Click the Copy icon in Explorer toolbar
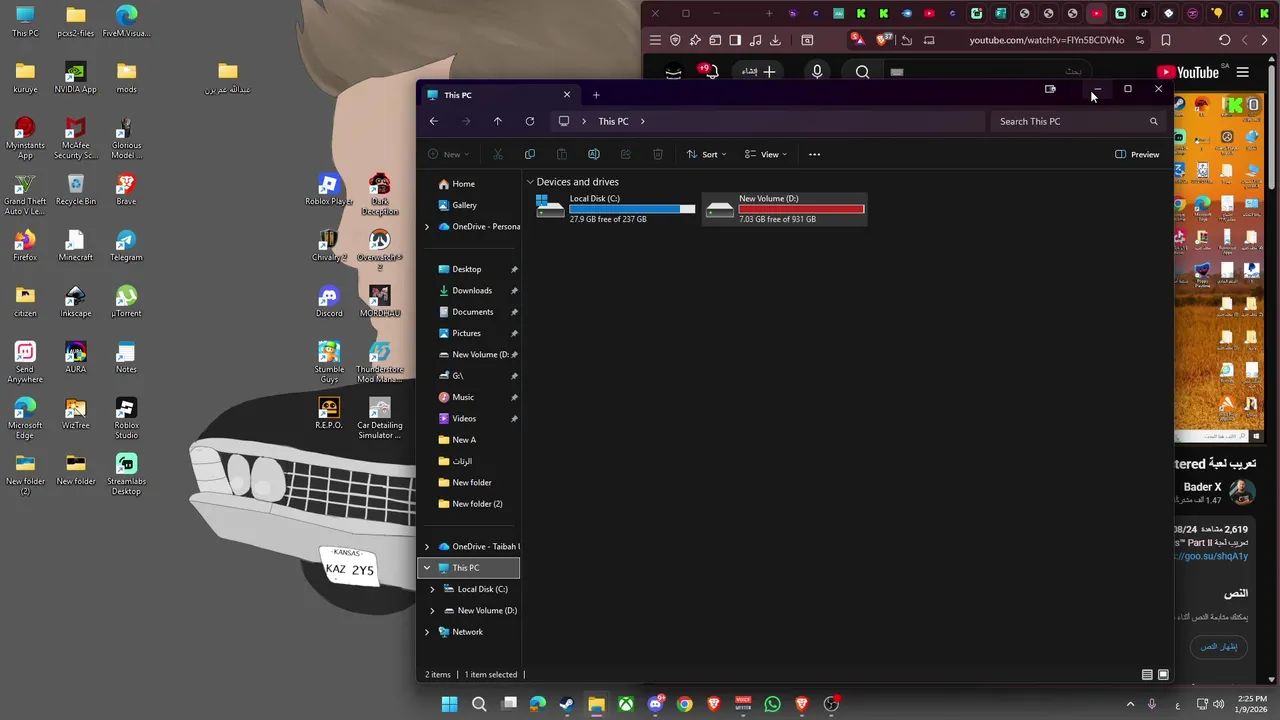Image resolution: width=1280 pixels, height=720 pixels. [x=529, y=154]
